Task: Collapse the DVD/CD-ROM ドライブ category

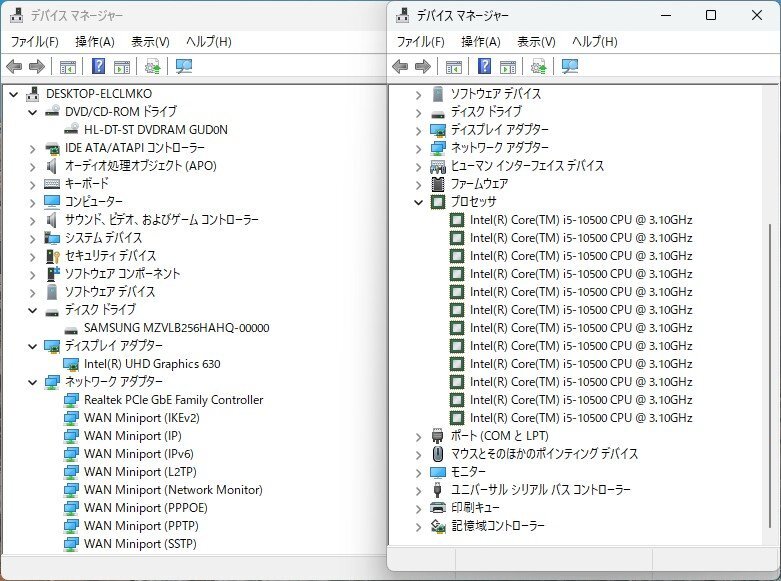Action: coord(33,112)
